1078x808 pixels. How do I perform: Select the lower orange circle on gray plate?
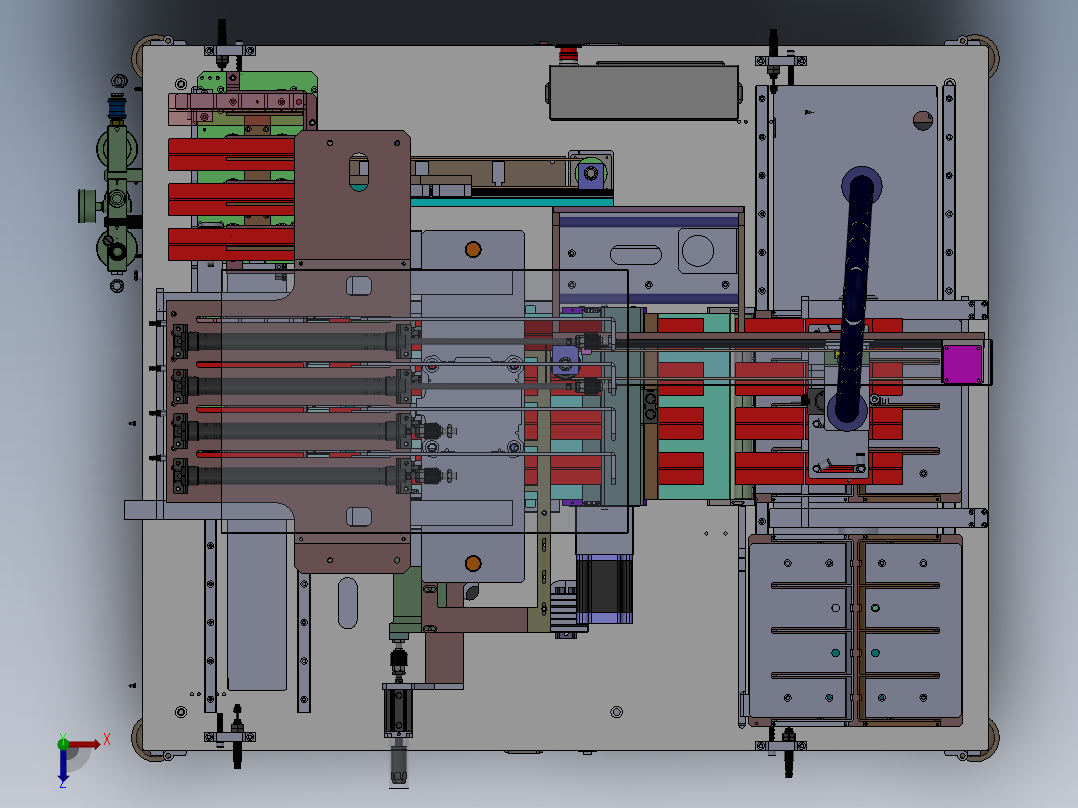(473, 563)
